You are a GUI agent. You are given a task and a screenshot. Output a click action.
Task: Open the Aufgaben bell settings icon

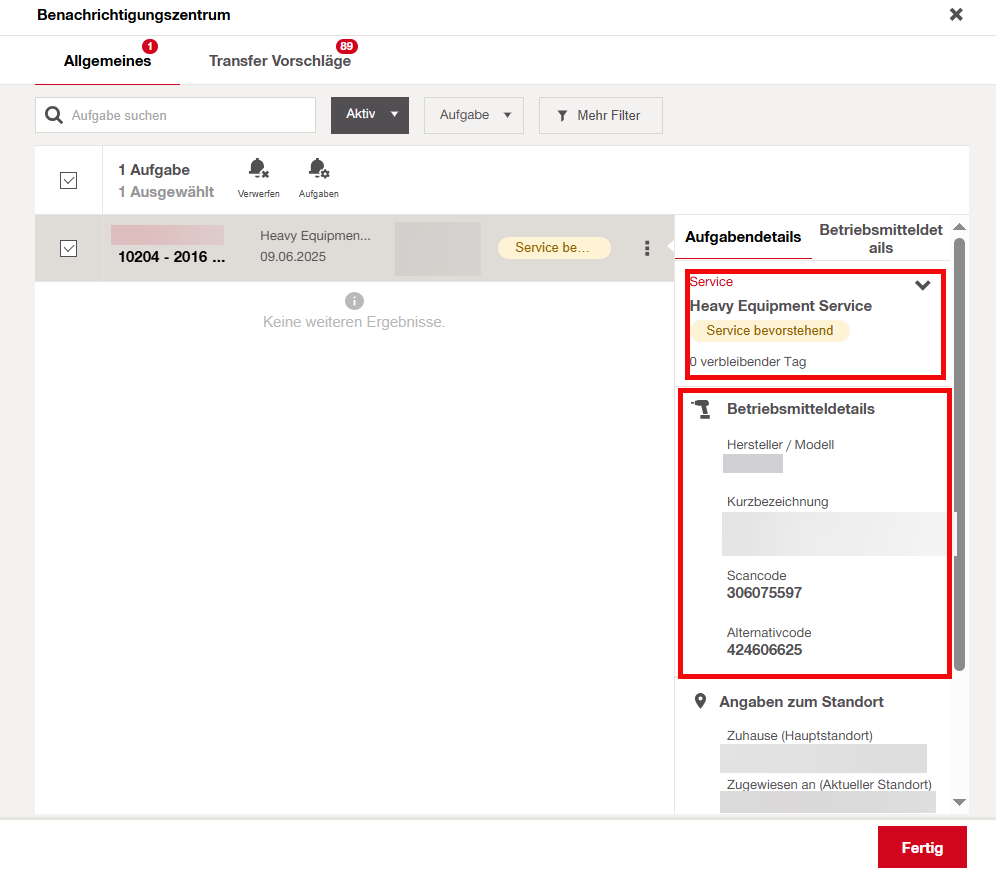[x=319, y=169]
